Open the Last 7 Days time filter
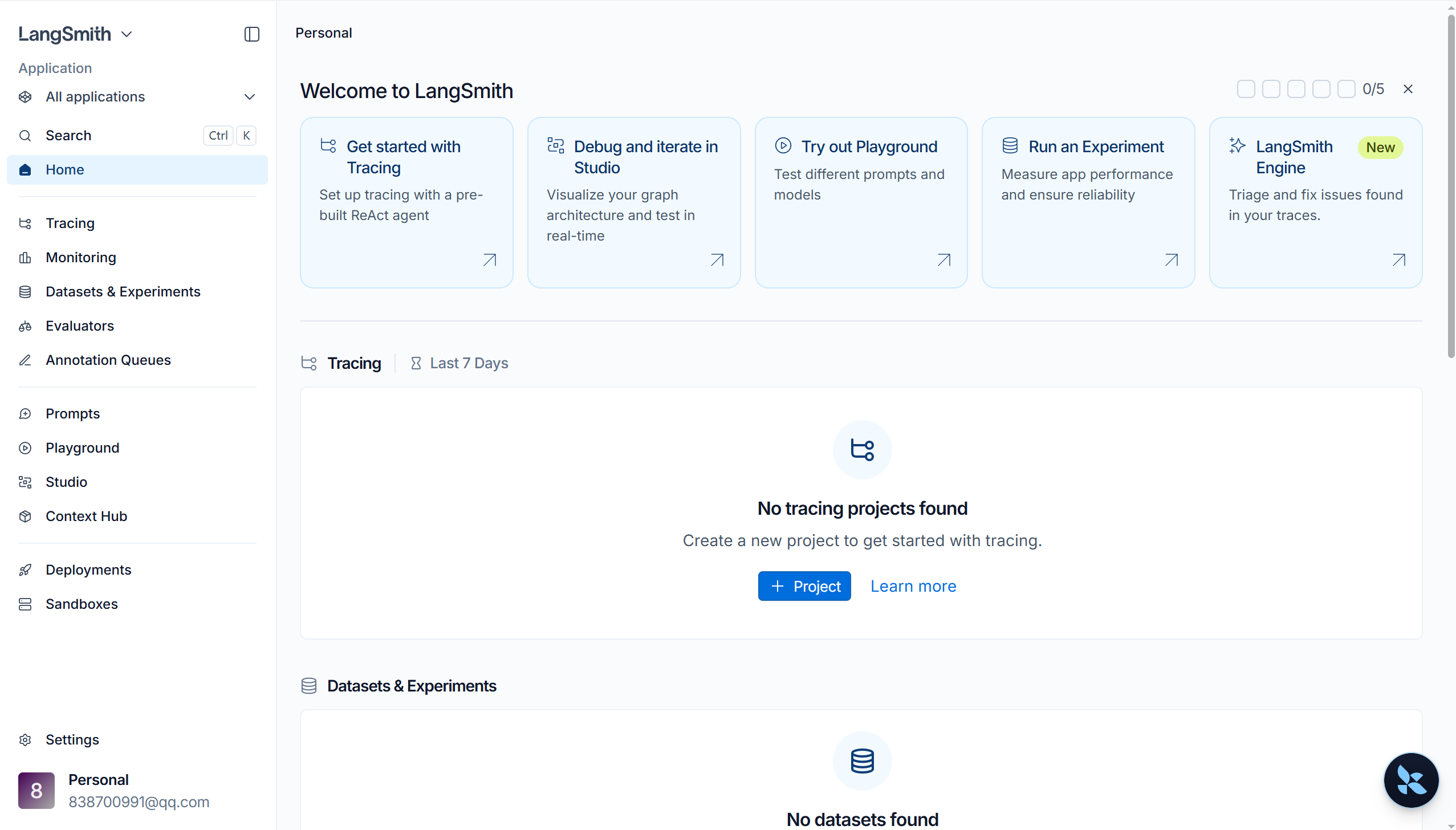Viewport: 1456px width, 830px height. 459,363
